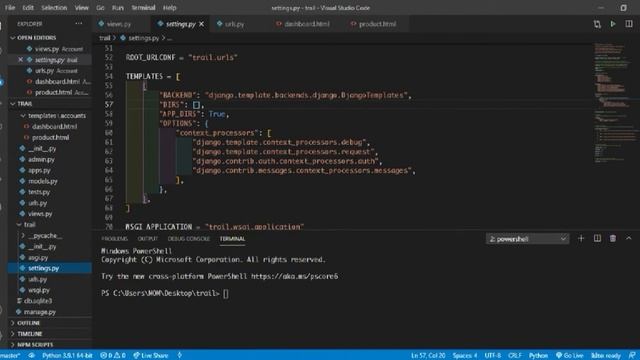Open the File menu

10,8
